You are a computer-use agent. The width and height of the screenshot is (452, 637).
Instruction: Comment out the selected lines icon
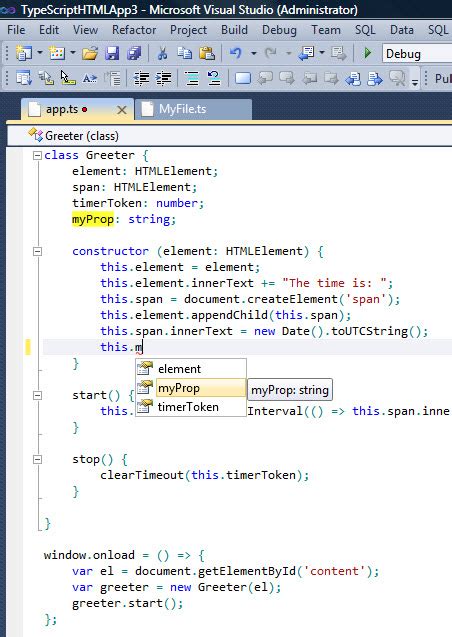tap(192, 78)
